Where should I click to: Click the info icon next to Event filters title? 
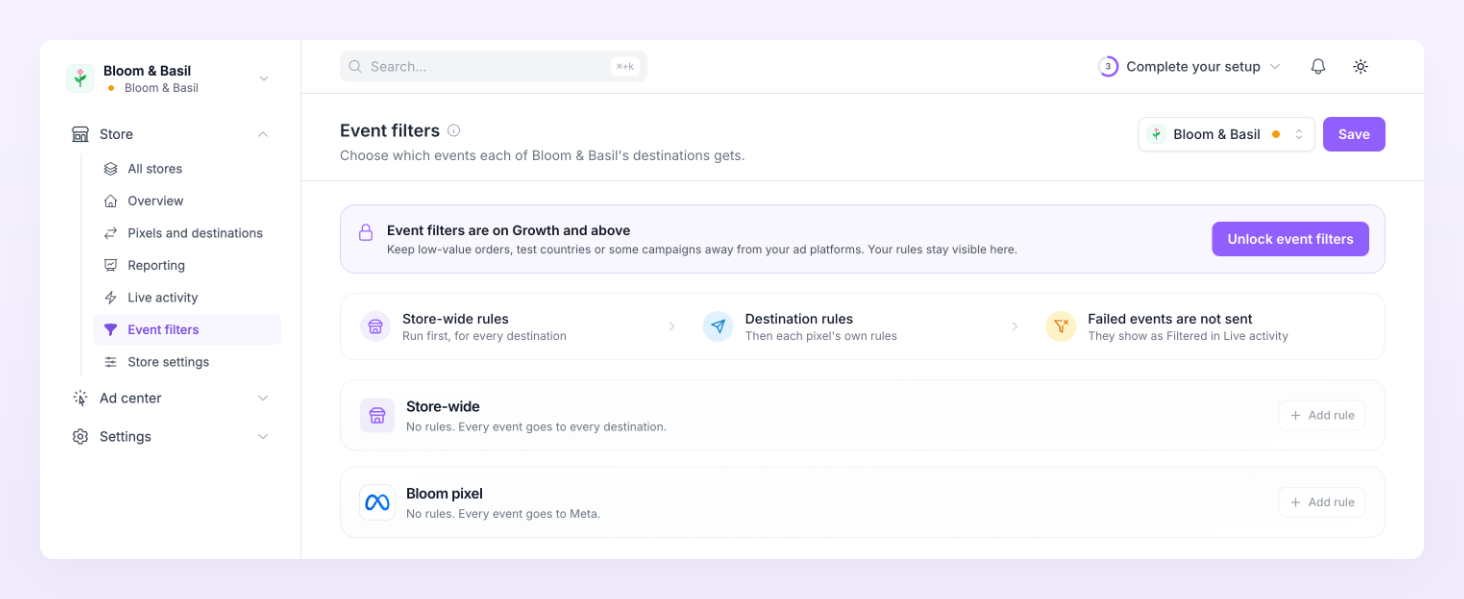454,131
